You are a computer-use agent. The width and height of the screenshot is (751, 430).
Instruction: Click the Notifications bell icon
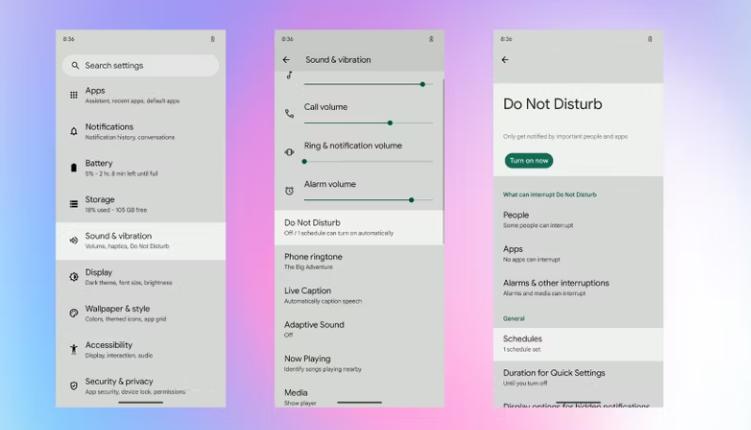[x=74, y=131]
